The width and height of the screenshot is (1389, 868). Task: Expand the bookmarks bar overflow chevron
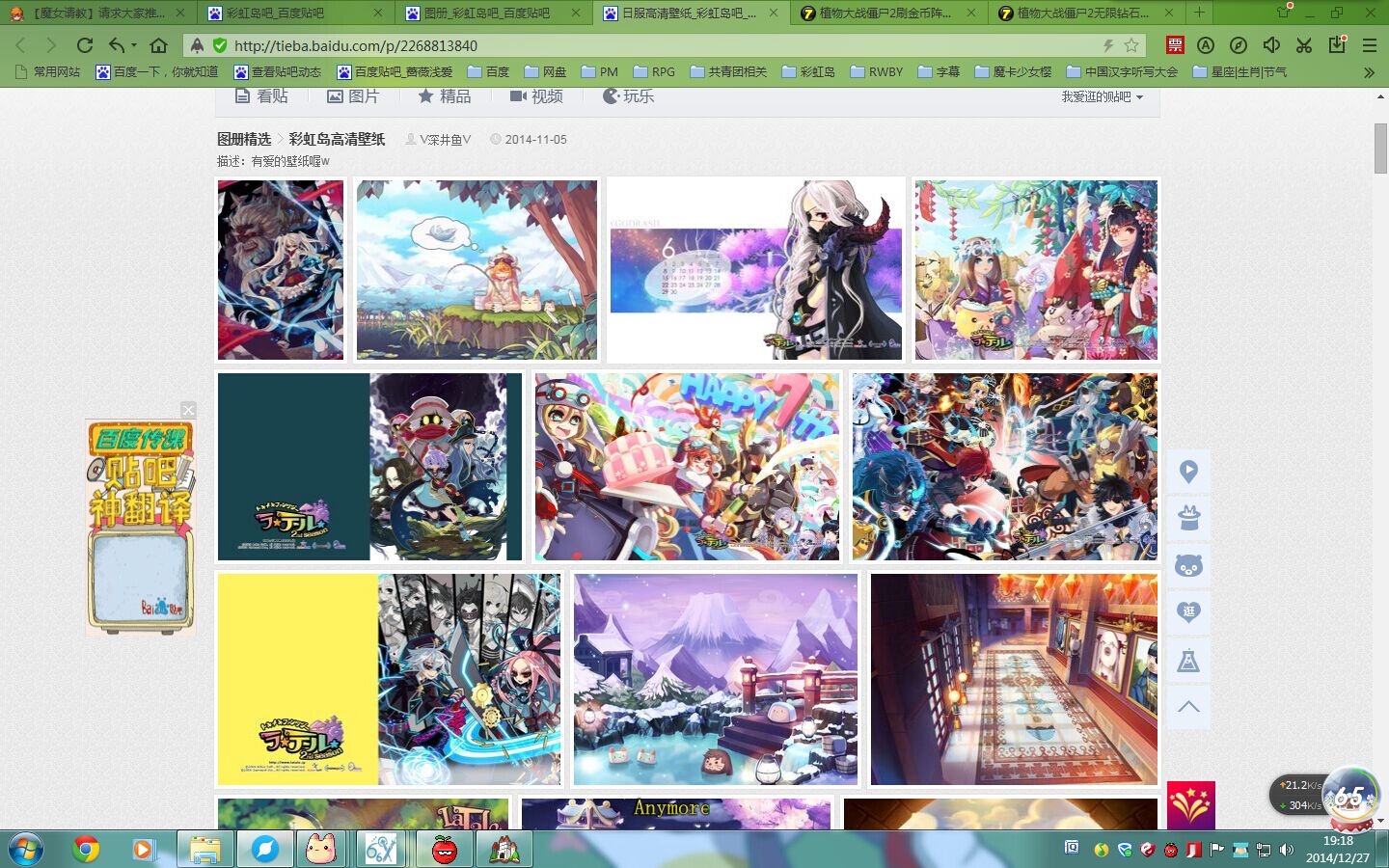1369,72
